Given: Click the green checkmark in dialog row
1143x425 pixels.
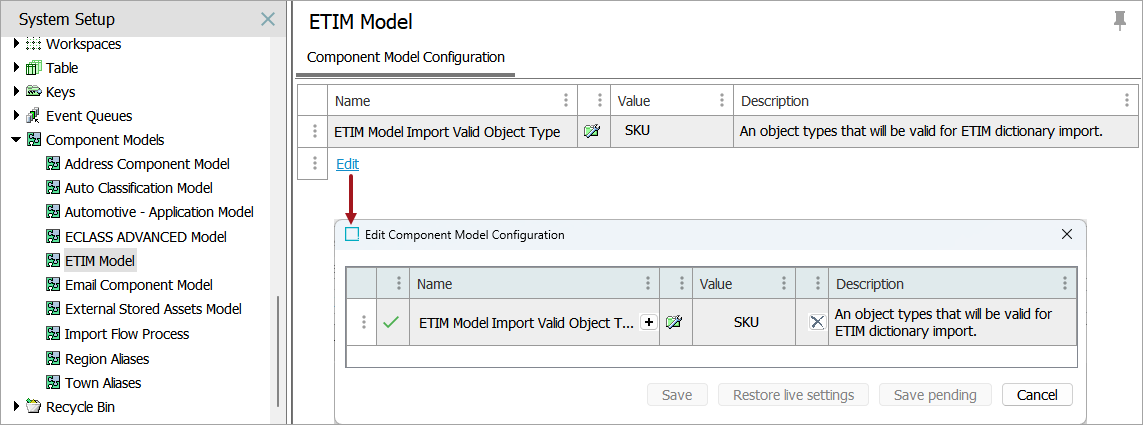Looking at the screenshot, I should [x=391, y=322].
